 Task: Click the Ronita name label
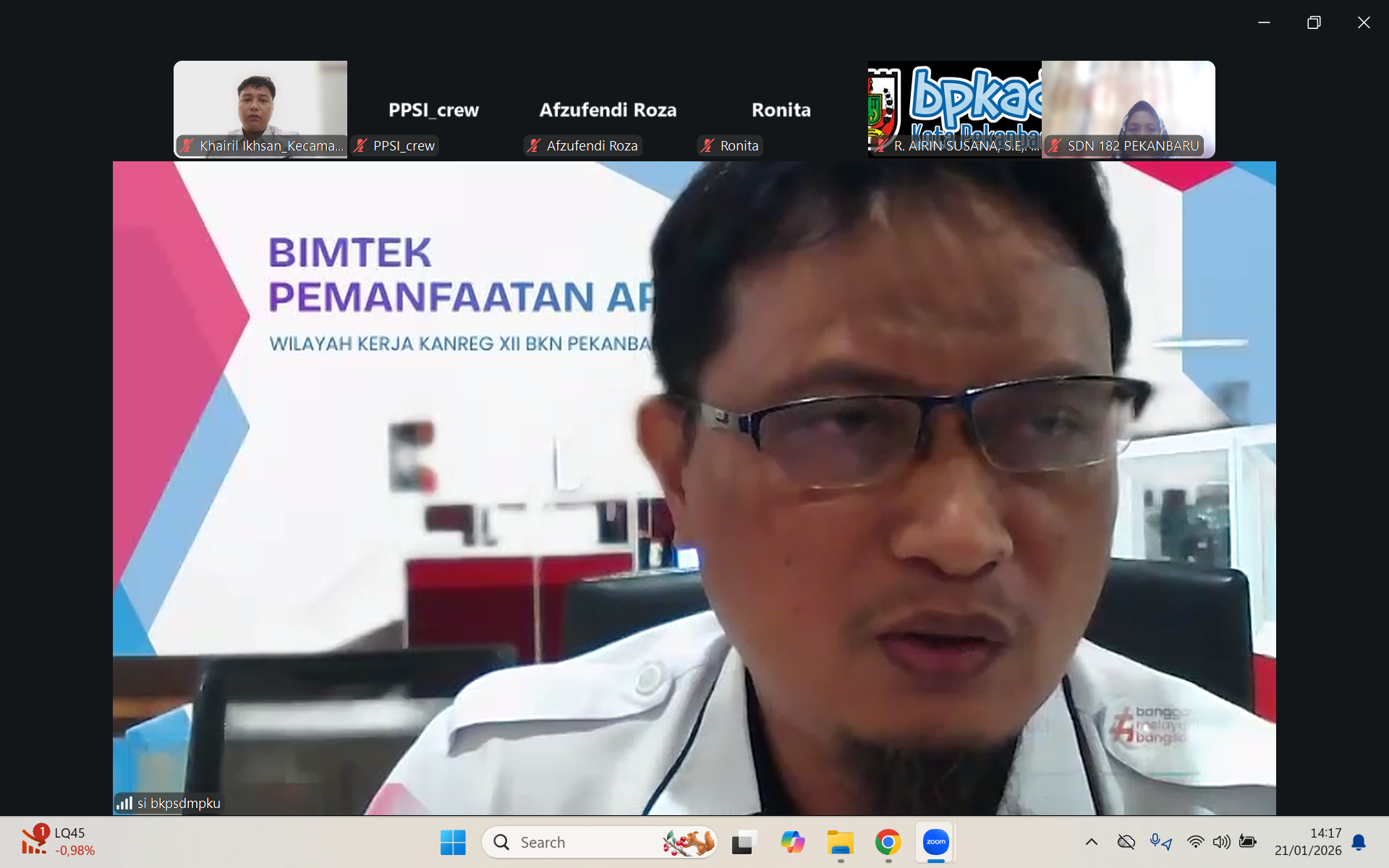coord(739,145)
